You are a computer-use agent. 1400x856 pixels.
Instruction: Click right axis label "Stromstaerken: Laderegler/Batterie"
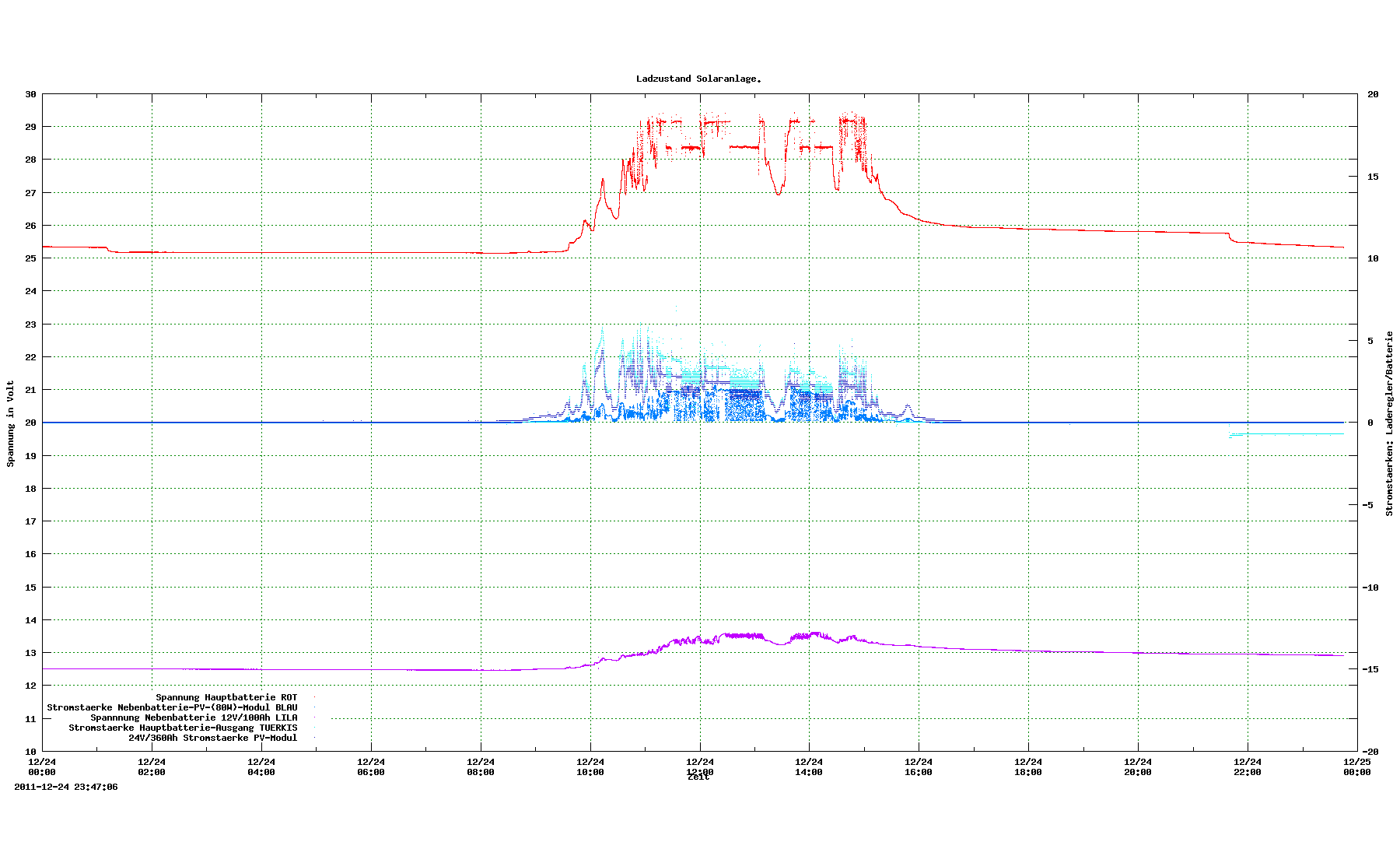click(x=1389, y=423)
